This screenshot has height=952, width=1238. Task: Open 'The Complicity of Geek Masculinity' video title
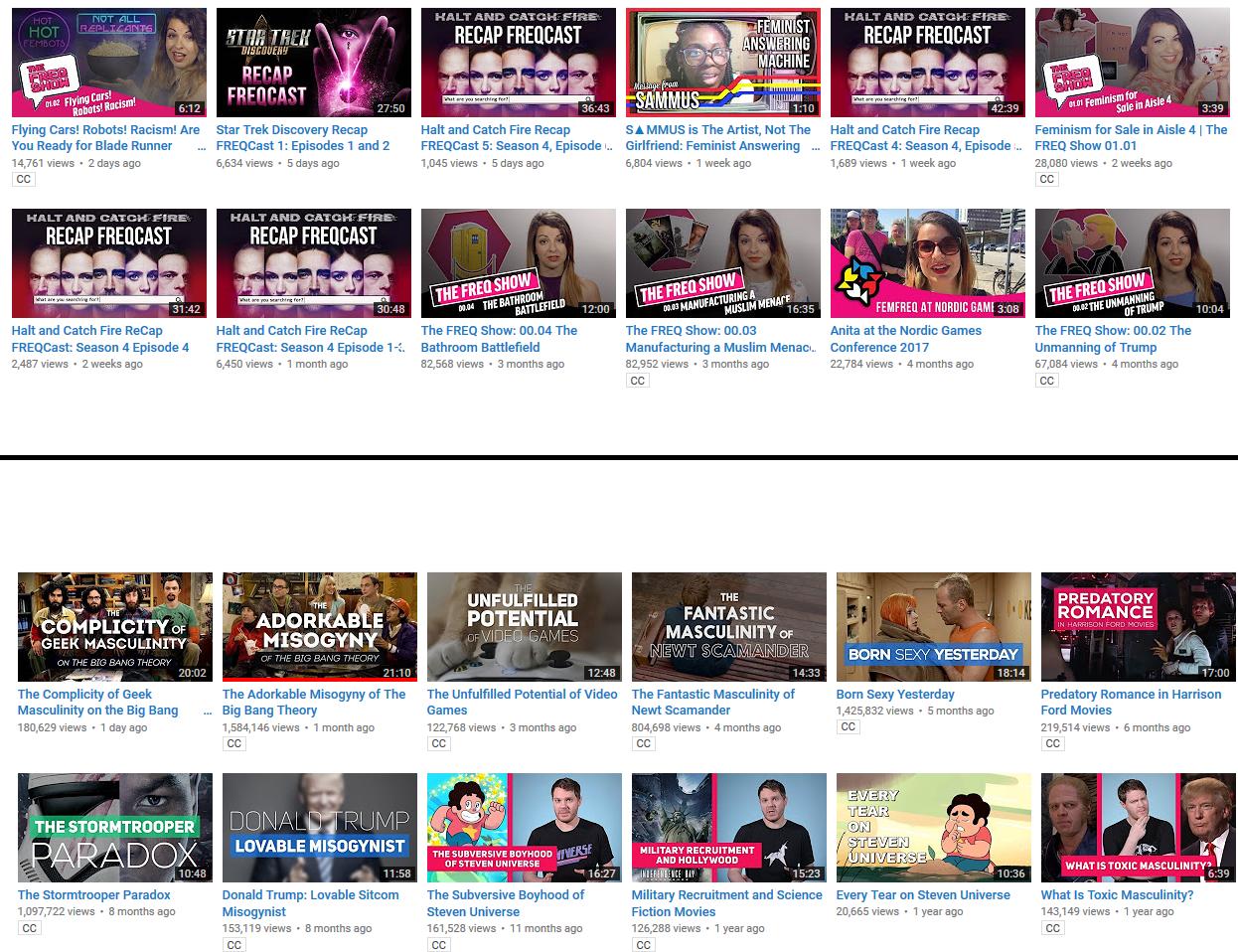tap(114, 703)
